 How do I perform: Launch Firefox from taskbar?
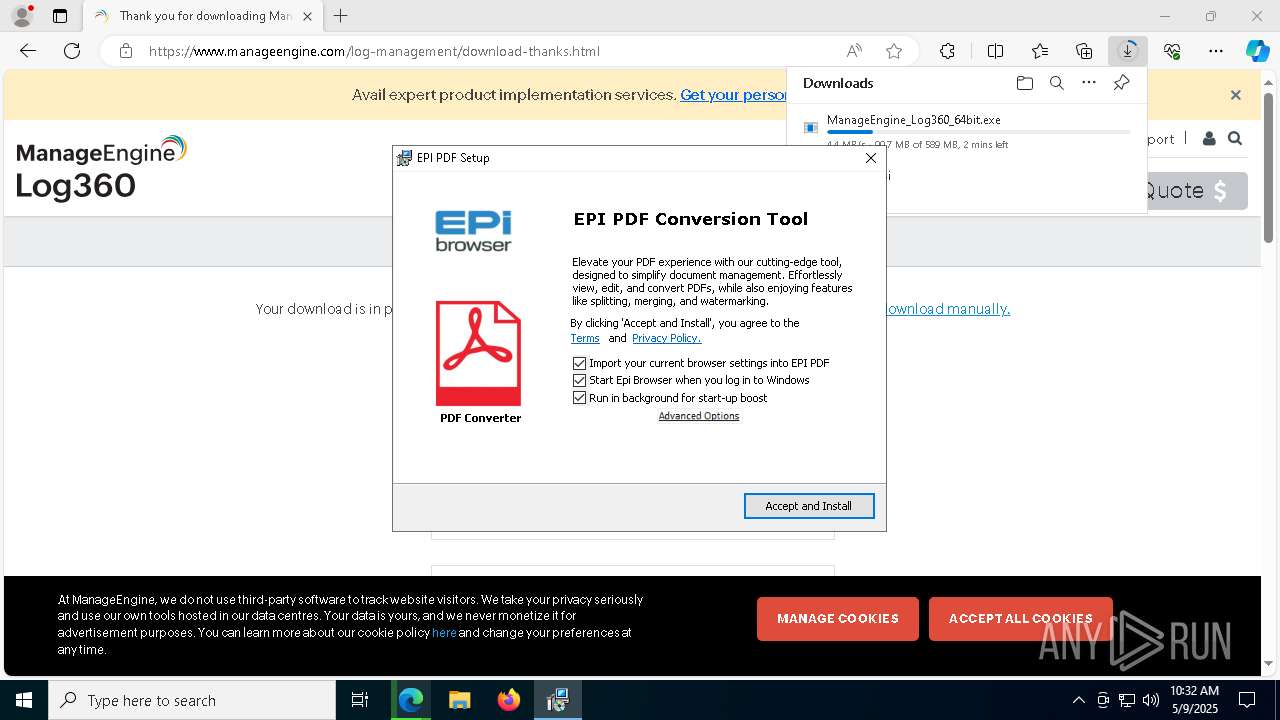click(x=509, y=700)
